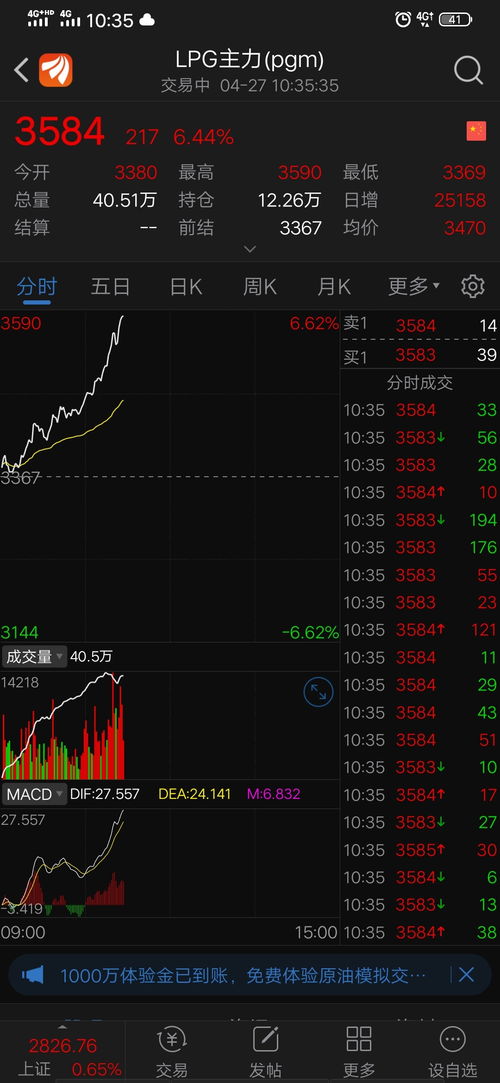Screen dimensions: 500x1083
Task: Open the search magnifier icon
Action: tap(468, 70)
